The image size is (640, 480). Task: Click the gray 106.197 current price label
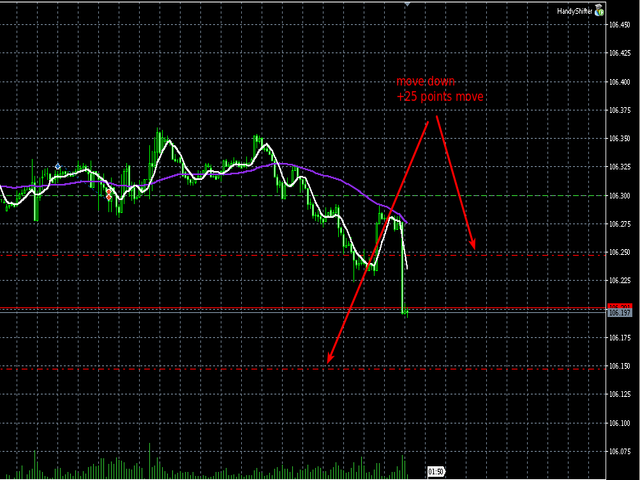(x=620, y=313)
